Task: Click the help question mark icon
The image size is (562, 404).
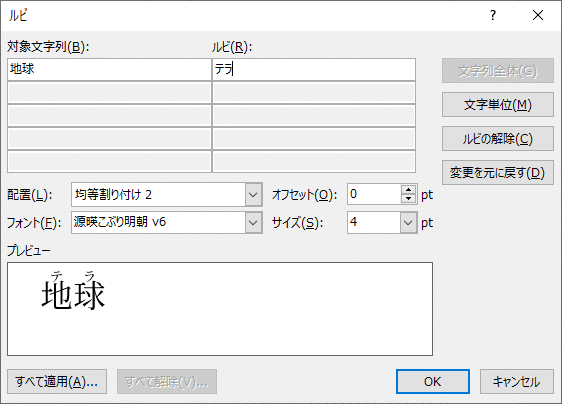Action: point(493,15)
